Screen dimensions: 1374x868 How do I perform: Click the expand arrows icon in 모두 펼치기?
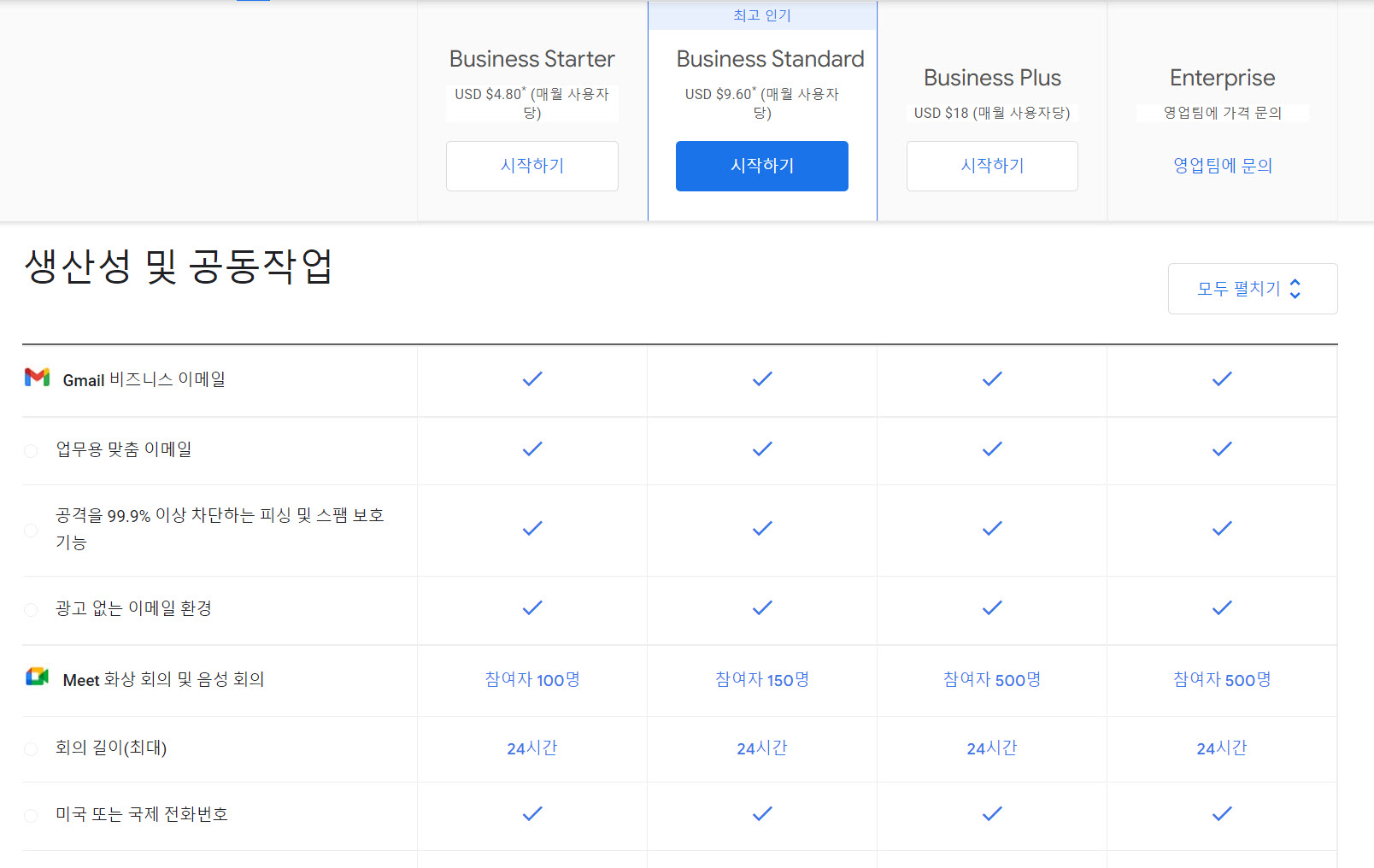(x=1295, y=289)
